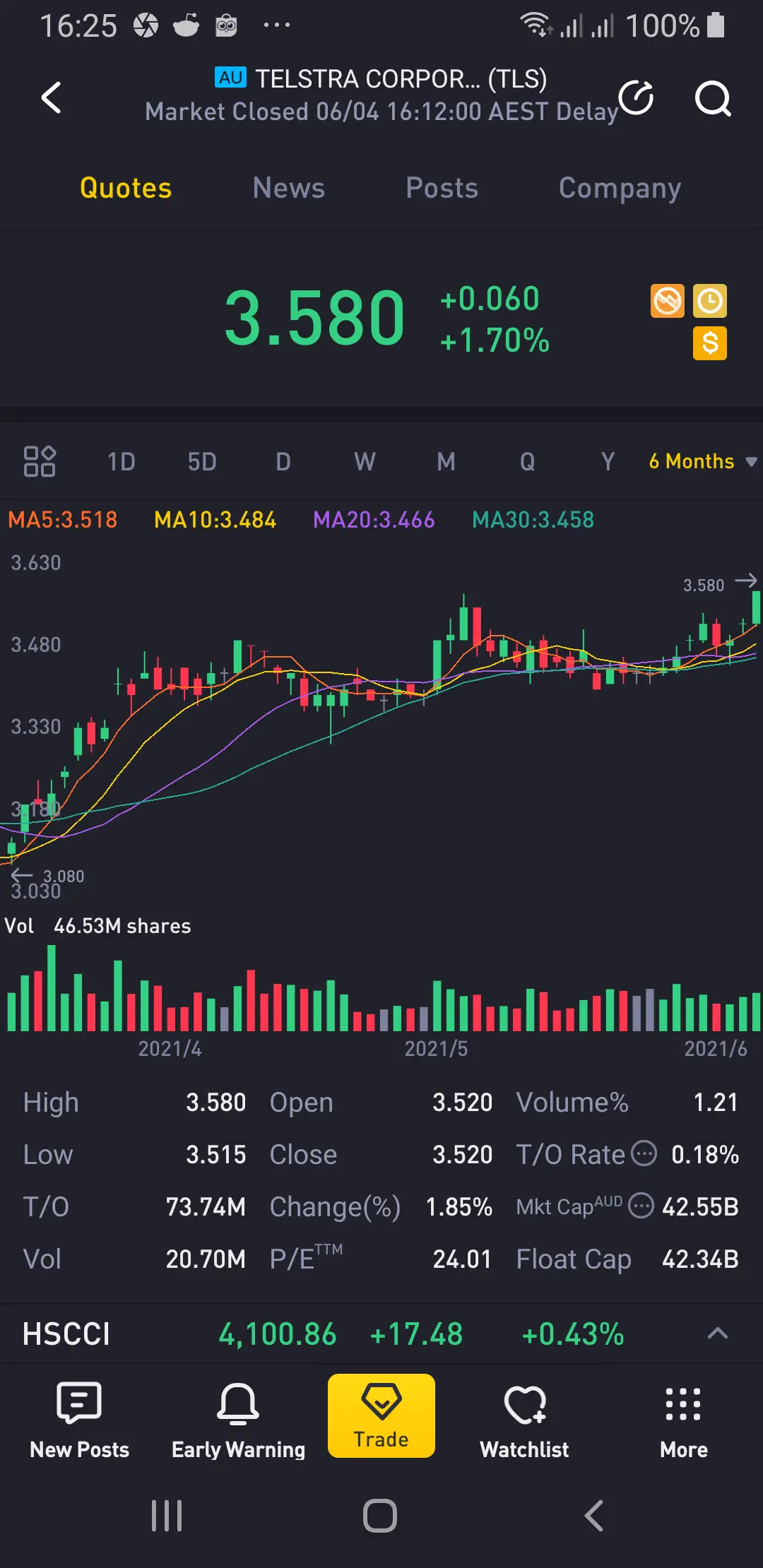The width and height of the screenshot is (763, 1568).
Task: Tap the P/E TTM 24.01 value
Action: pos(462,1259)
